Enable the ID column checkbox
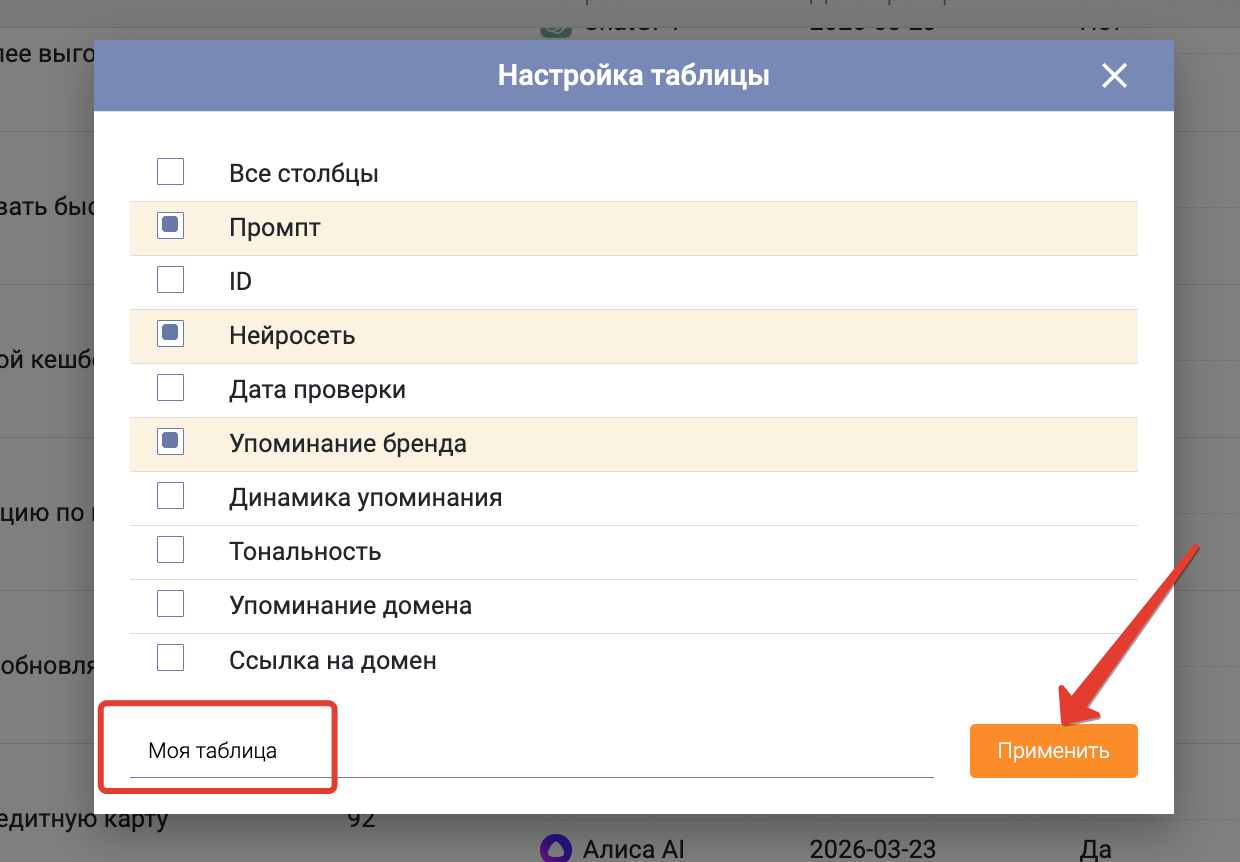Image resolution: width=1240 pixels, height=862 pixels. click(171, 281)
